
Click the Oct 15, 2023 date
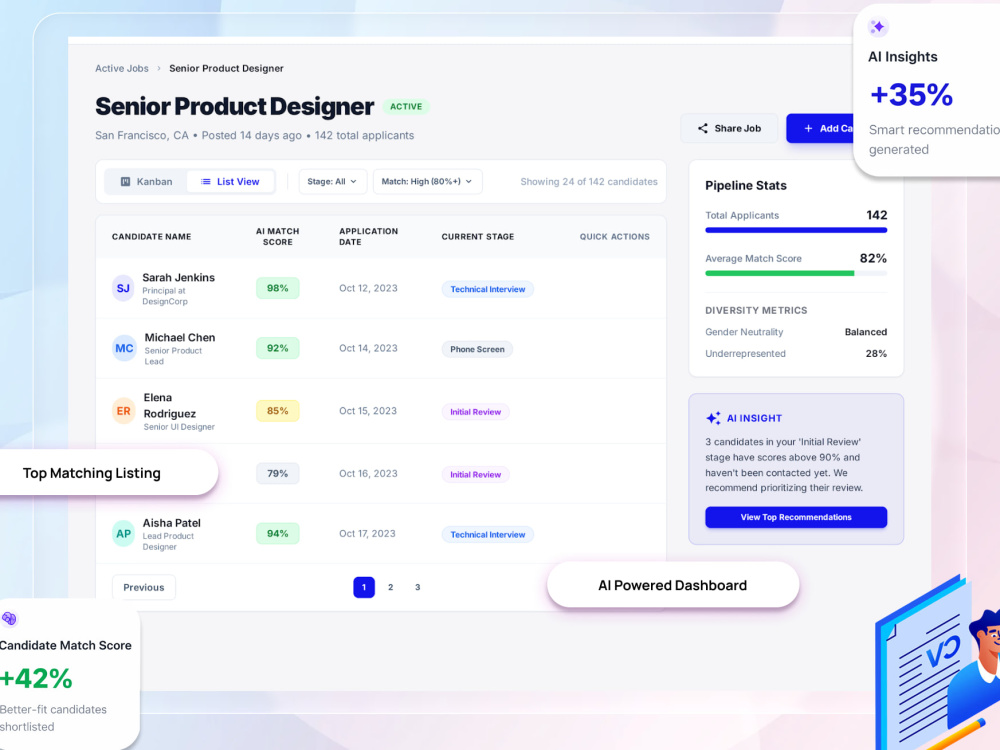(369, 411)
